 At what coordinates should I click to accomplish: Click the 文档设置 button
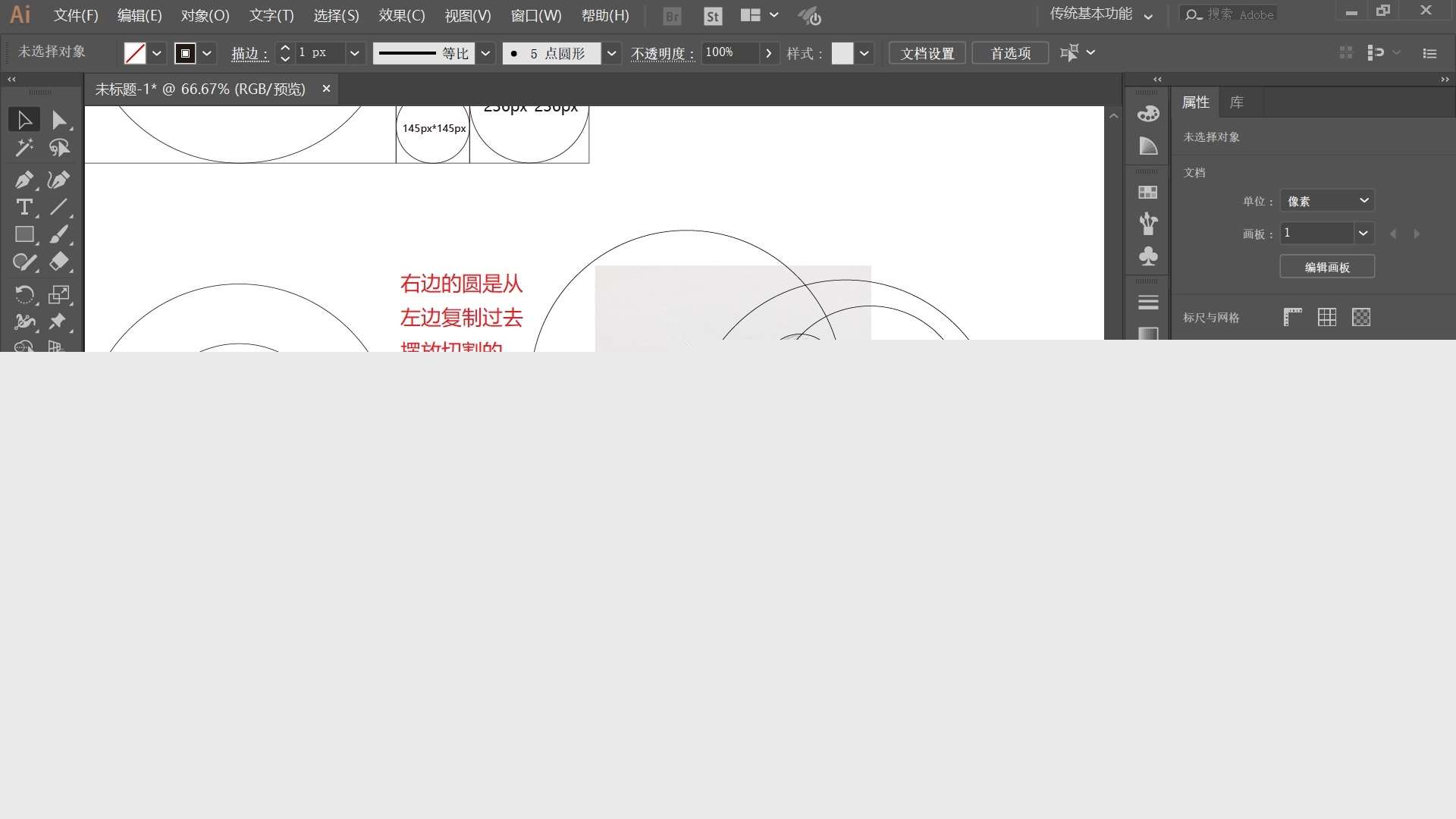[927, 53]
